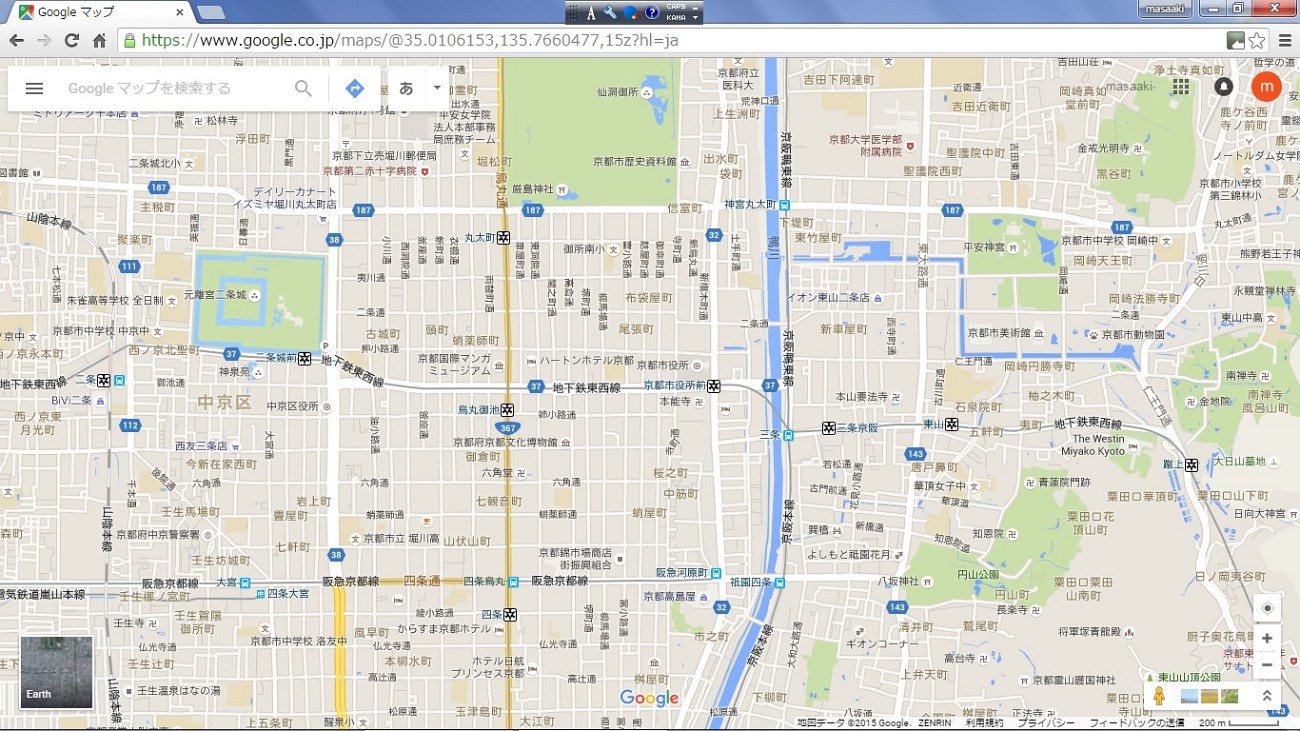This screenshot has height=731, width=1300.
Task: Toggle the IME CAPS indicator
Action: point(676,7)
